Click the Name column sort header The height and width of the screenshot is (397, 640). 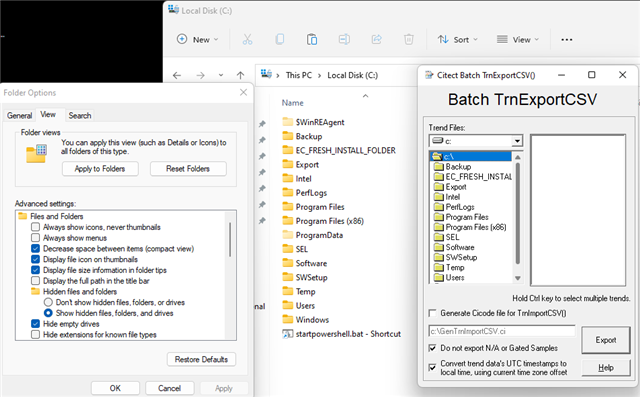point(293,103)
